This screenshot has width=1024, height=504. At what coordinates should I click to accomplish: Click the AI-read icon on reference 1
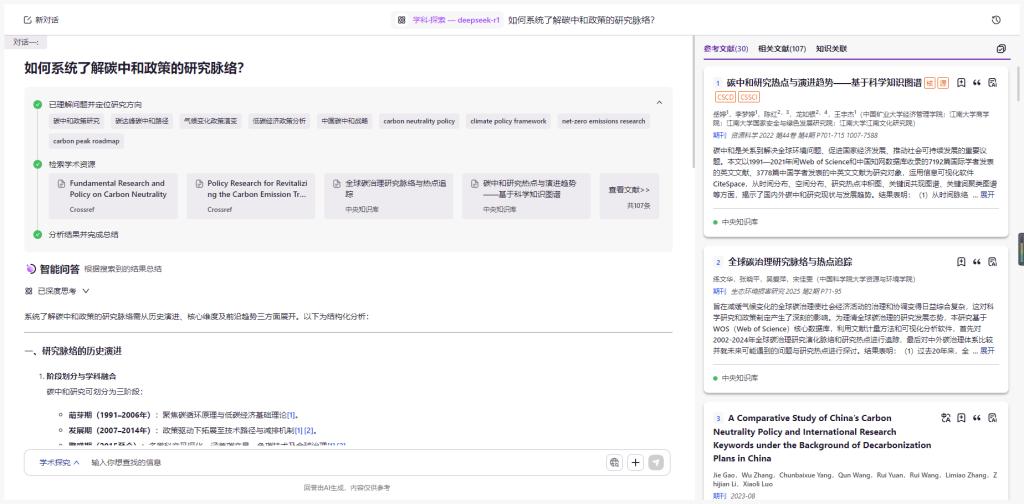[993, 83]
